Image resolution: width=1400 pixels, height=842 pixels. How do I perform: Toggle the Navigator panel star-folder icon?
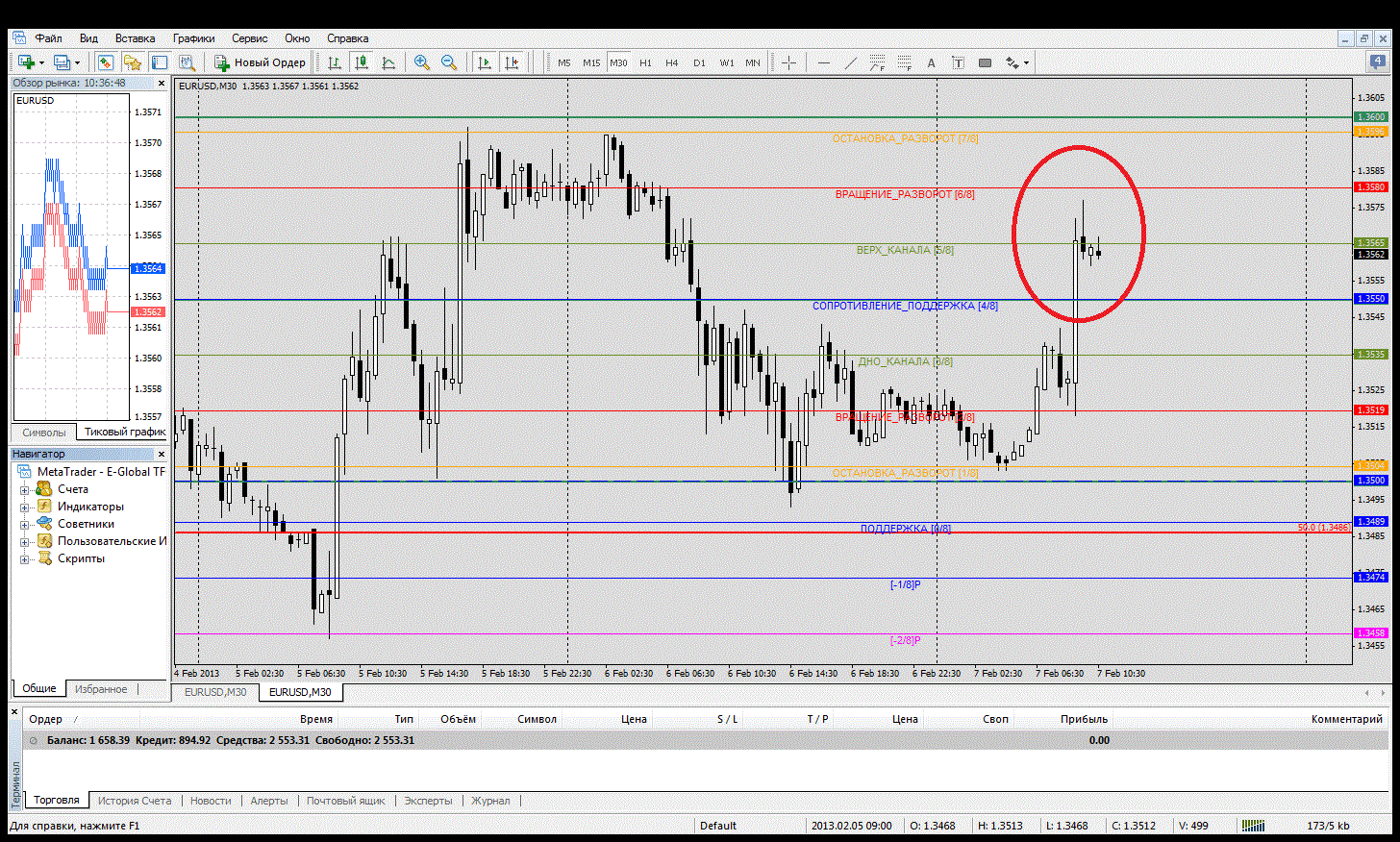[133, 62]
